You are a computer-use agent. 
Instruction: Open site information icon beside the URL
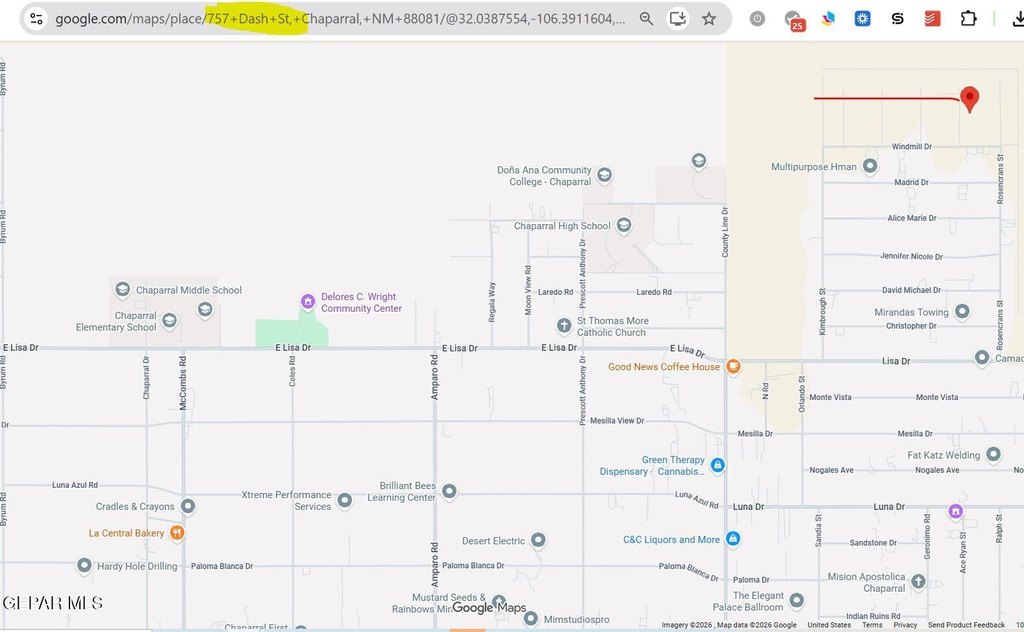pyautogui.click(x=37, y=18)
